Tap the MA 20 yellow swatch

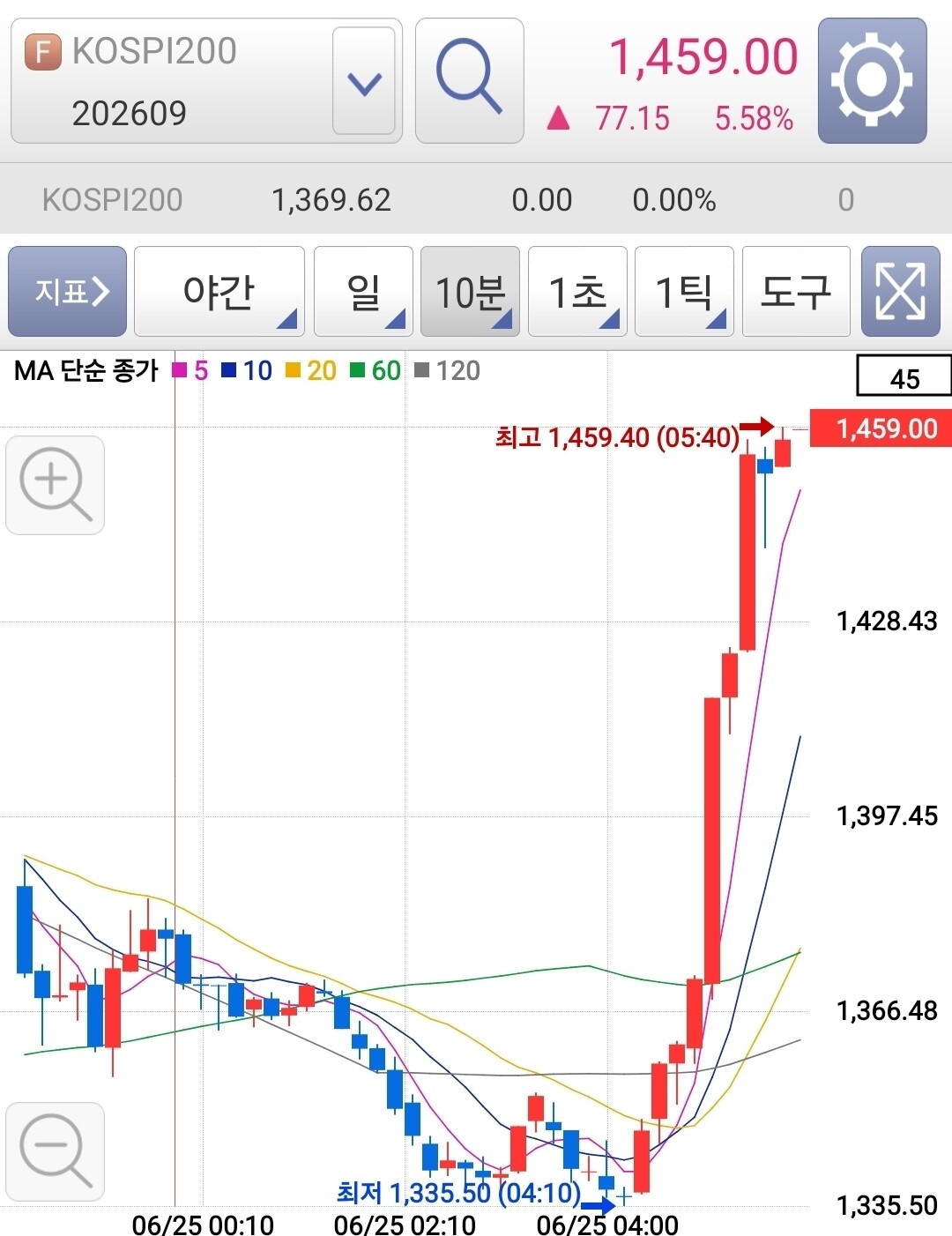pyautogui.click(x=293, y=370)
